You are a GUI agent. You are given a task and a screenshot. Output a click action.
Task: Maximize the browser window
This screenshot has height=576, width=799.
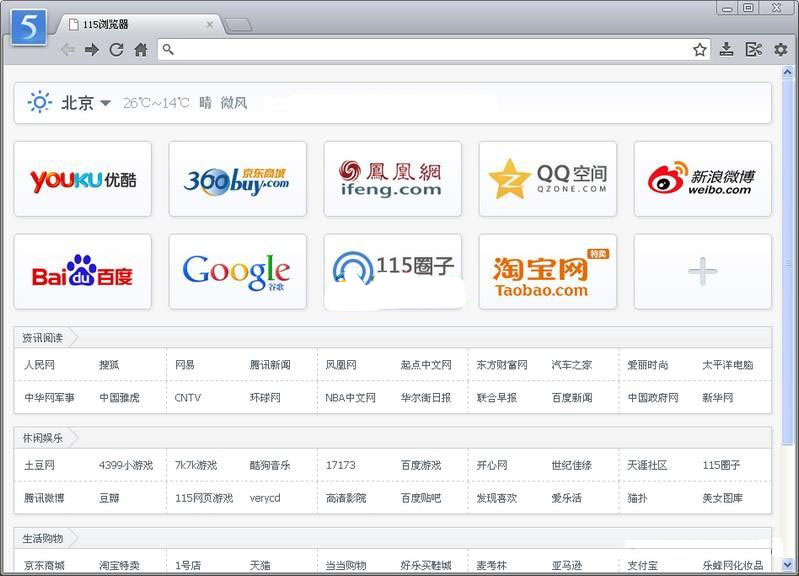point(749,8)
